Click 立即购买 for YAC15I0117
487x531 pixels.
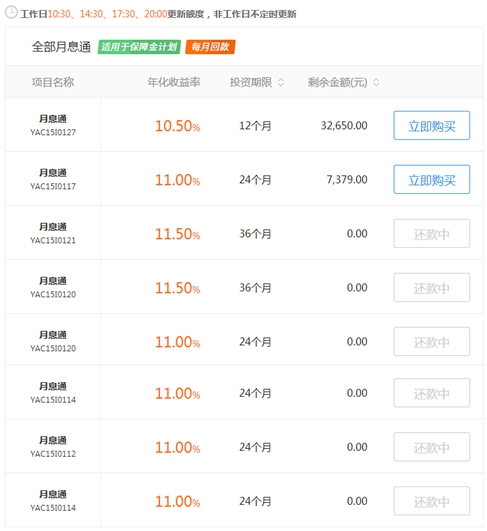(x=431, y=179)
